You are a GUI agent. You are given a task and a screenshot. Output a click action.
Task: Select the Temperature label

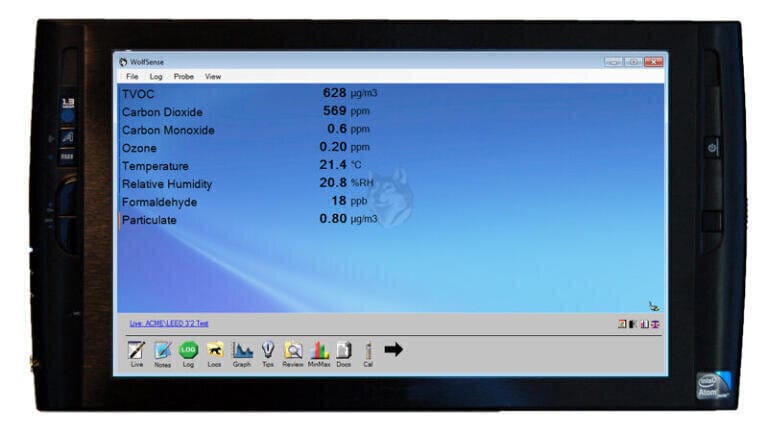point(155,166)
